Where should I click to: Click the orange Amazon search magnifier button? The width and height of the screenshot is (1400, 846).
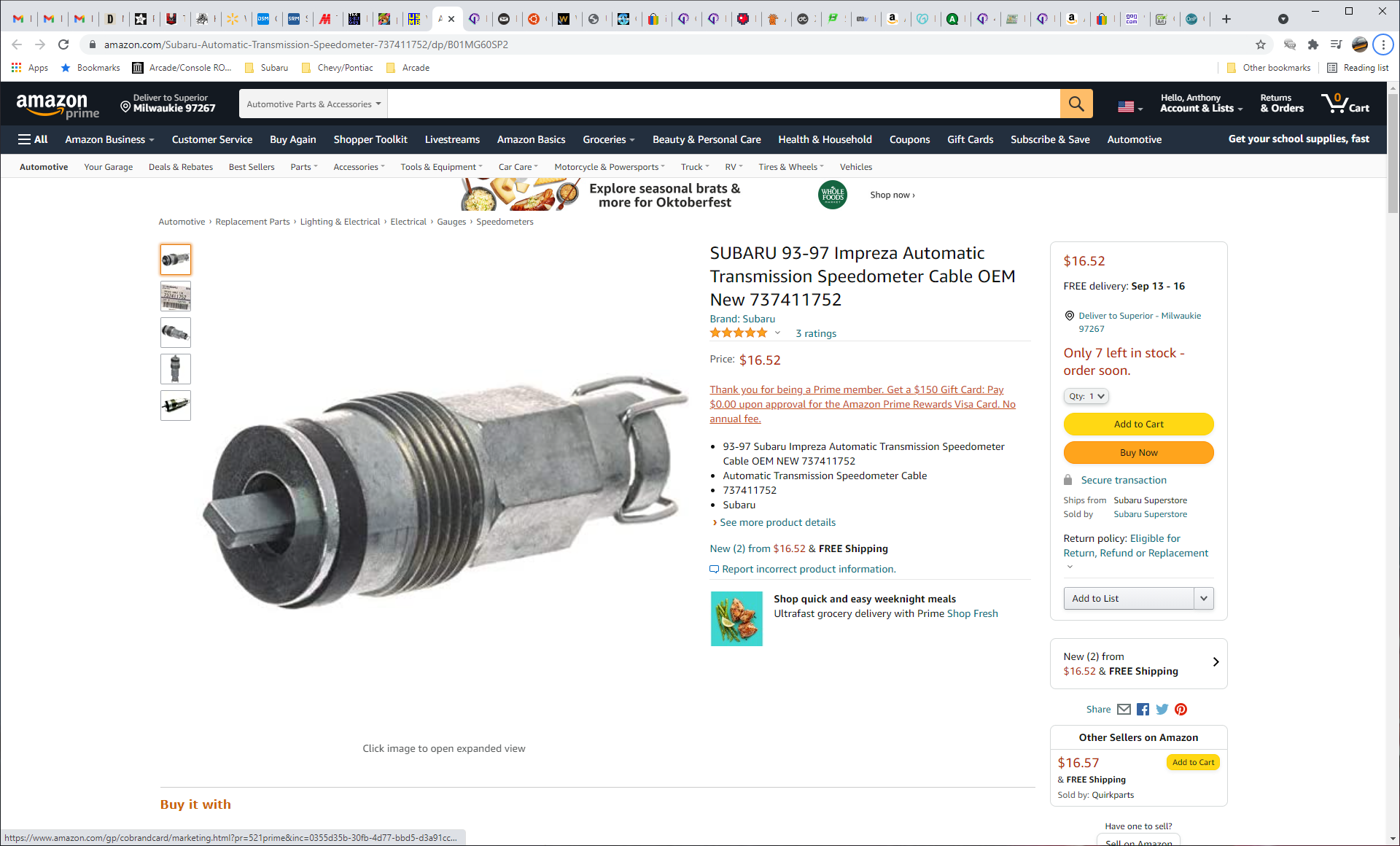pos(1076,104)
